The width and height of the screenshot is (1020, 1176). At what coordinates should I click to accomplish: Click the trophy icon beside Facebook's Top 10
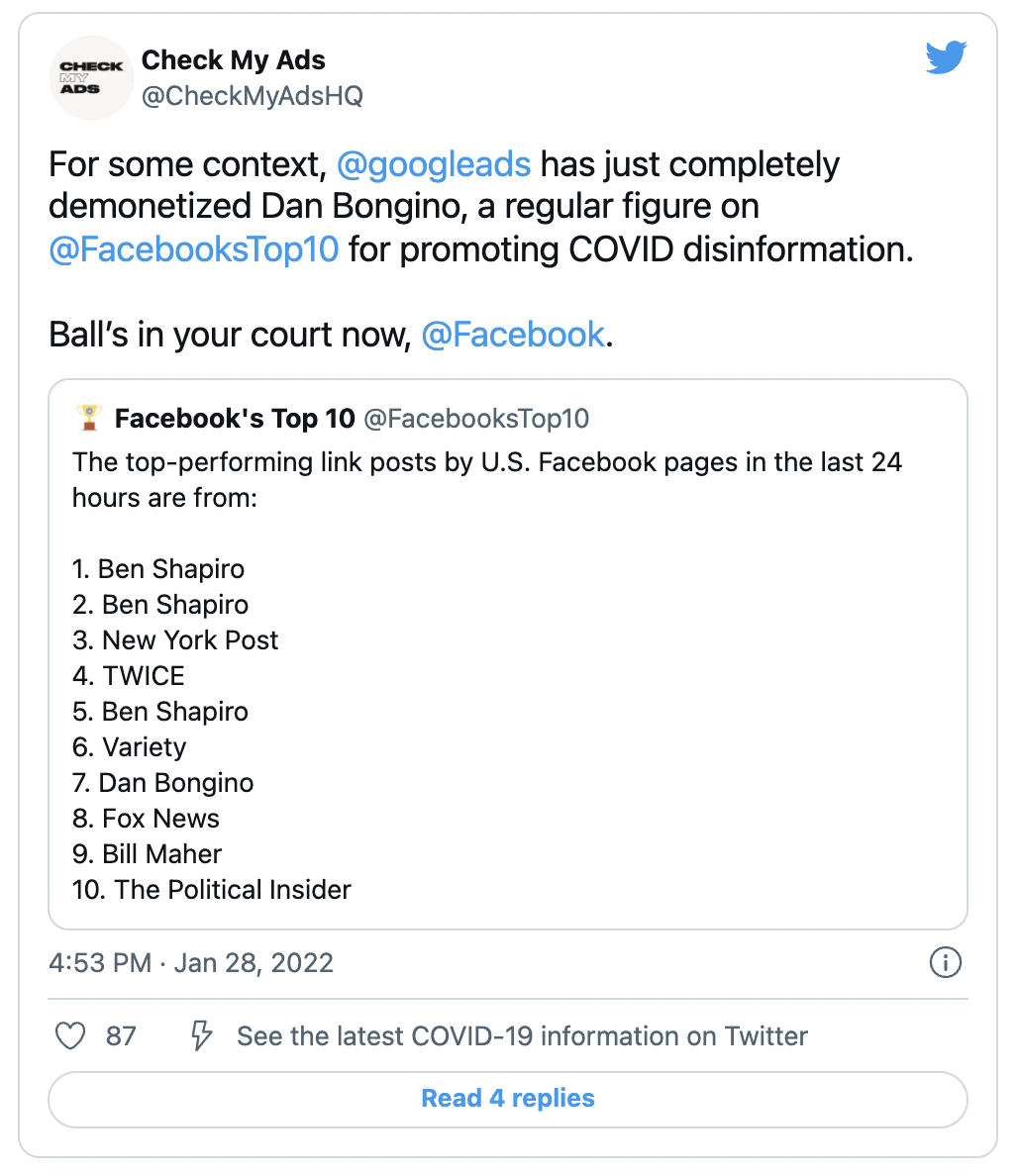pyautogui.click(x=89, y=418)
